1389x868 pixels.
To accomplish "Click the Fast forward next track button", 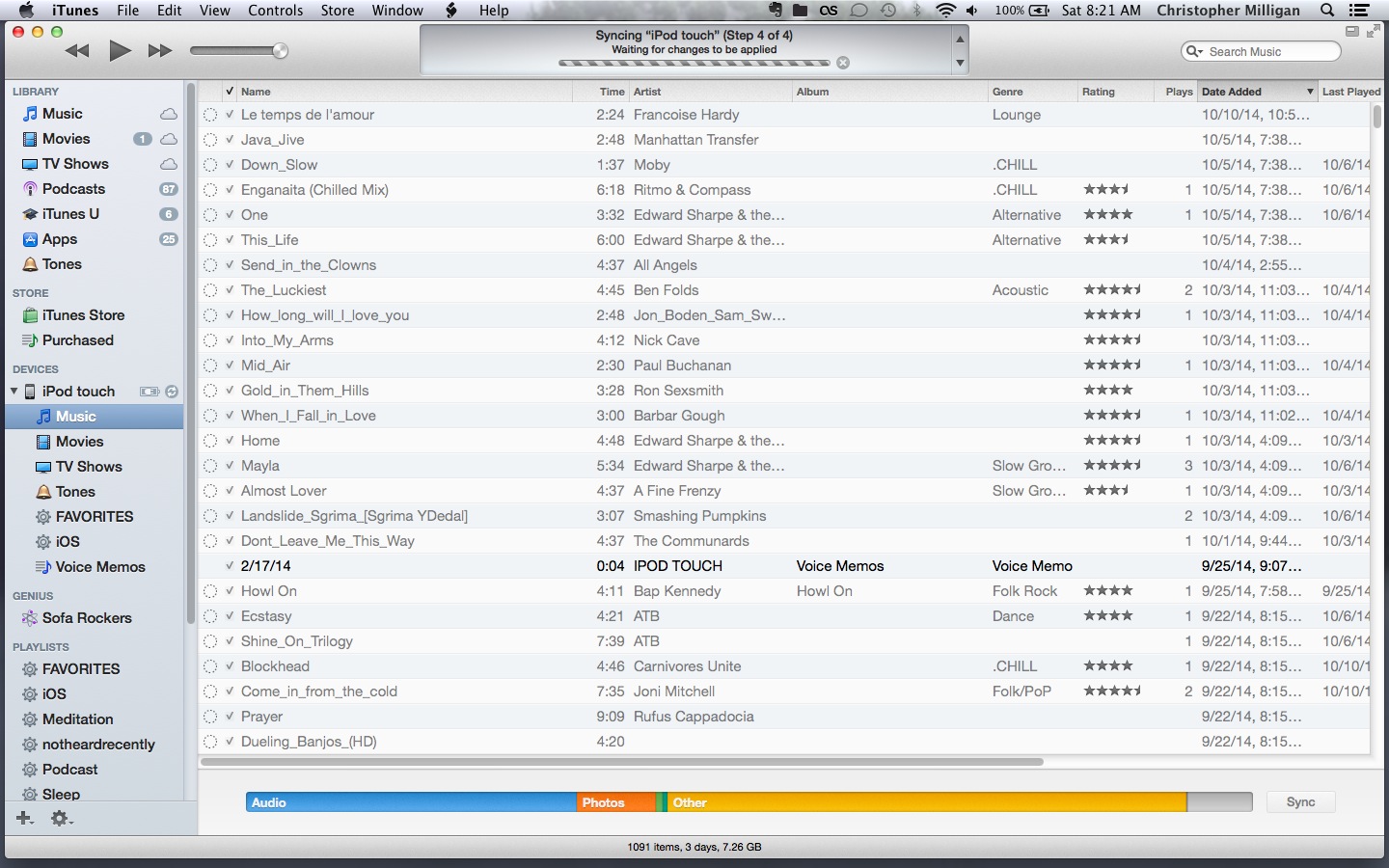I will click(160, 51).
